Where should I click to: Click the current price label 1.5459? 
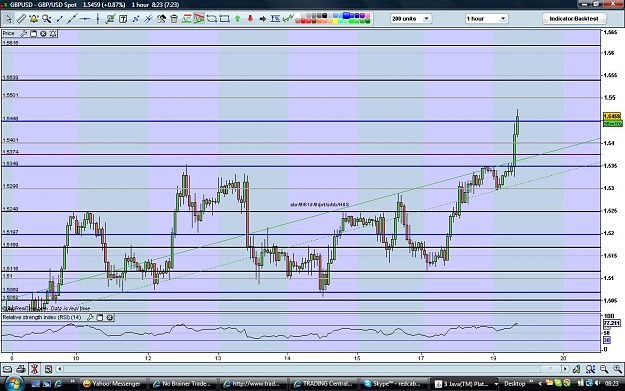[611, 116]
